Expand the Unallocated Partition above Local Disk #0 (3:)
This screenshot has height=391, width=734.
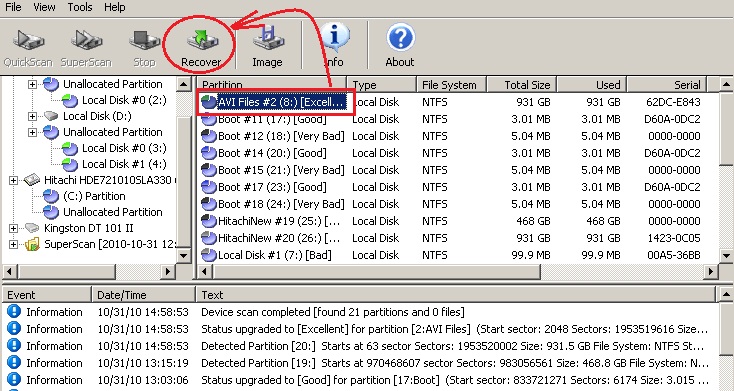click(x=32, y=133)
